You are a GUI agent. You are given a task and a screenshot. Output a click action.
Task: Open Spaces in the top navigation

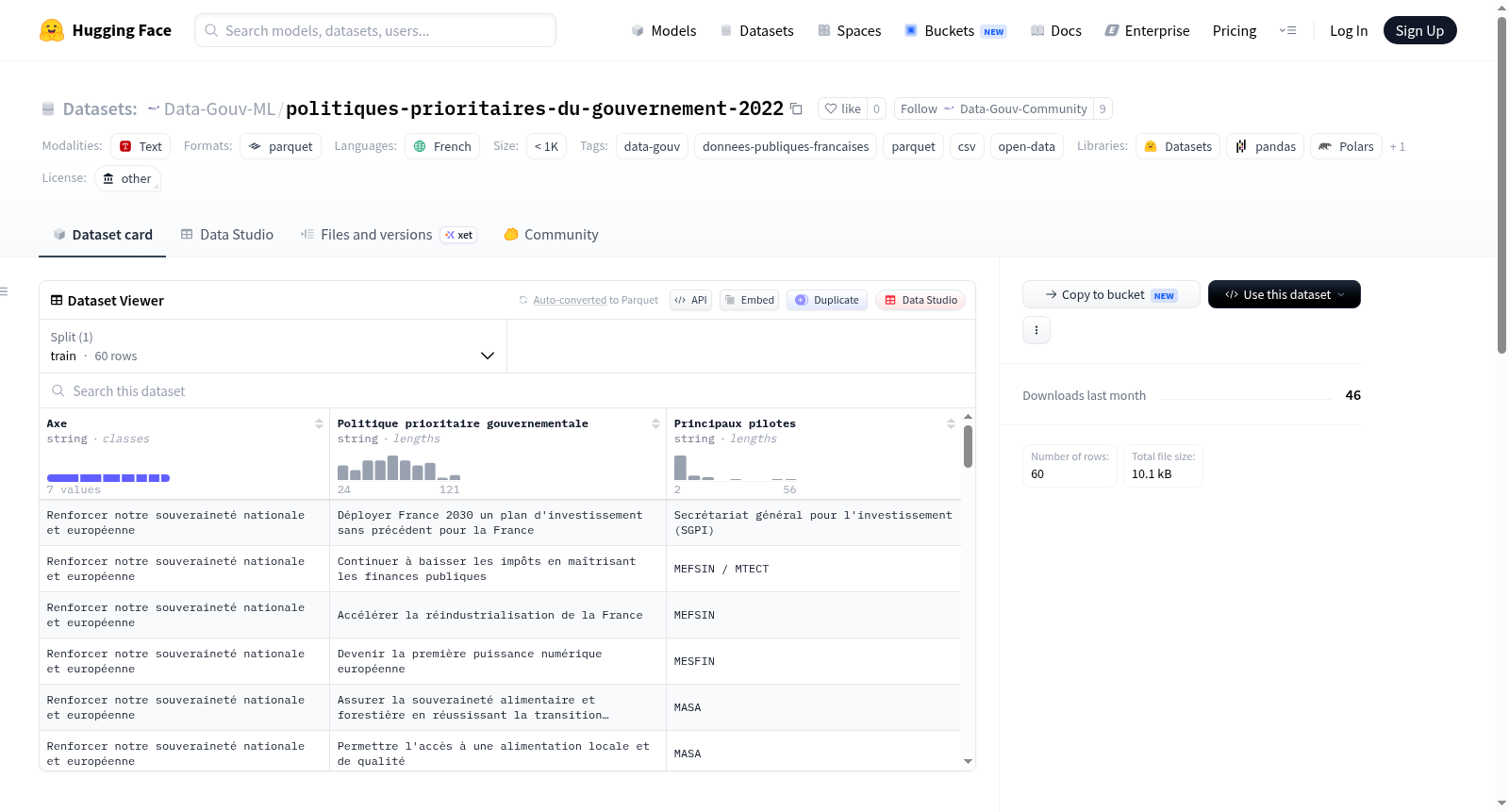click(x=849, y=30)
